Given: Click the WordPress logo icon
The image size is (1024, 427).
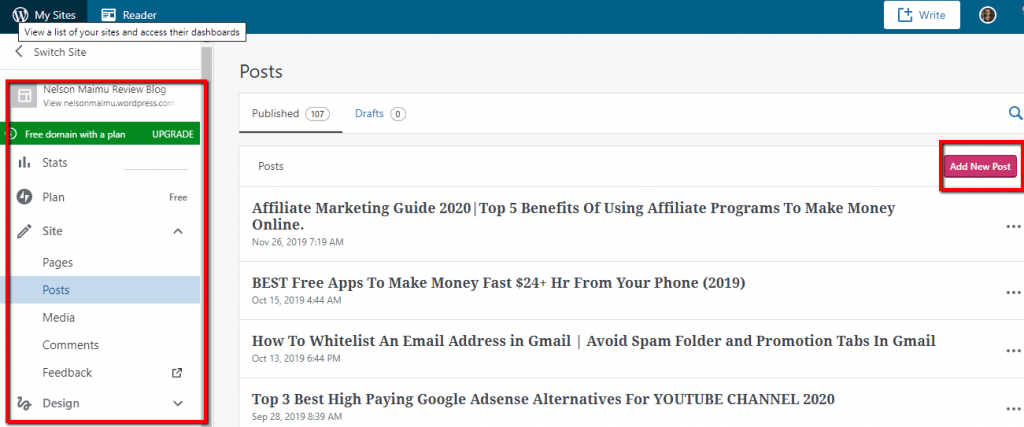Looking at the screenshot, I should [21, 14].
